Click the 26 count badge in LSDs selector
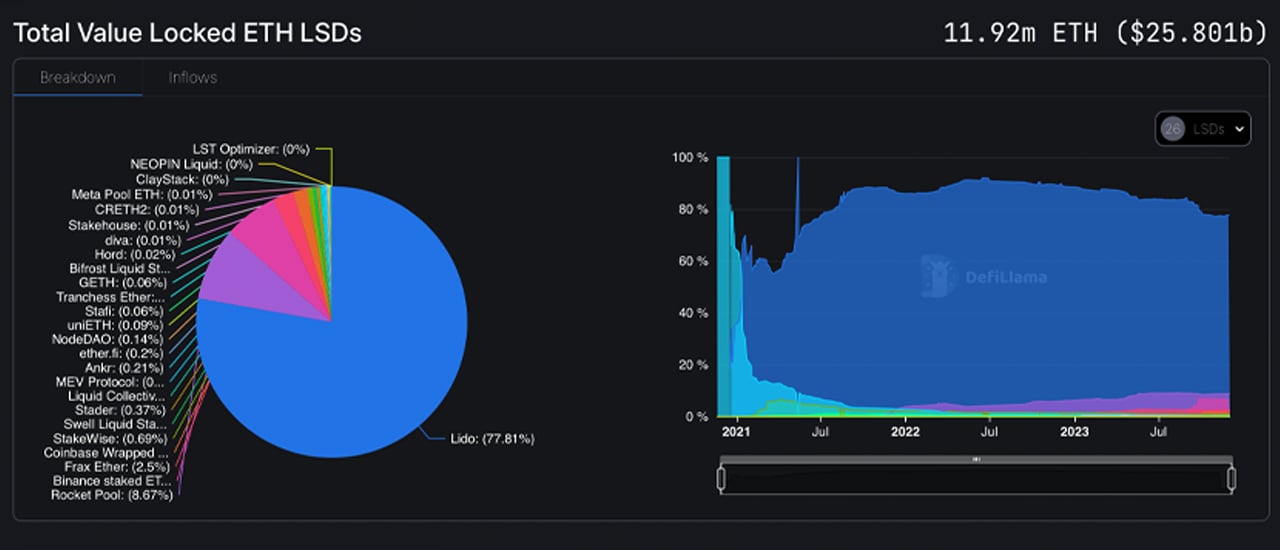Viewport: 1280px width, 550px height. point(1172,129)
